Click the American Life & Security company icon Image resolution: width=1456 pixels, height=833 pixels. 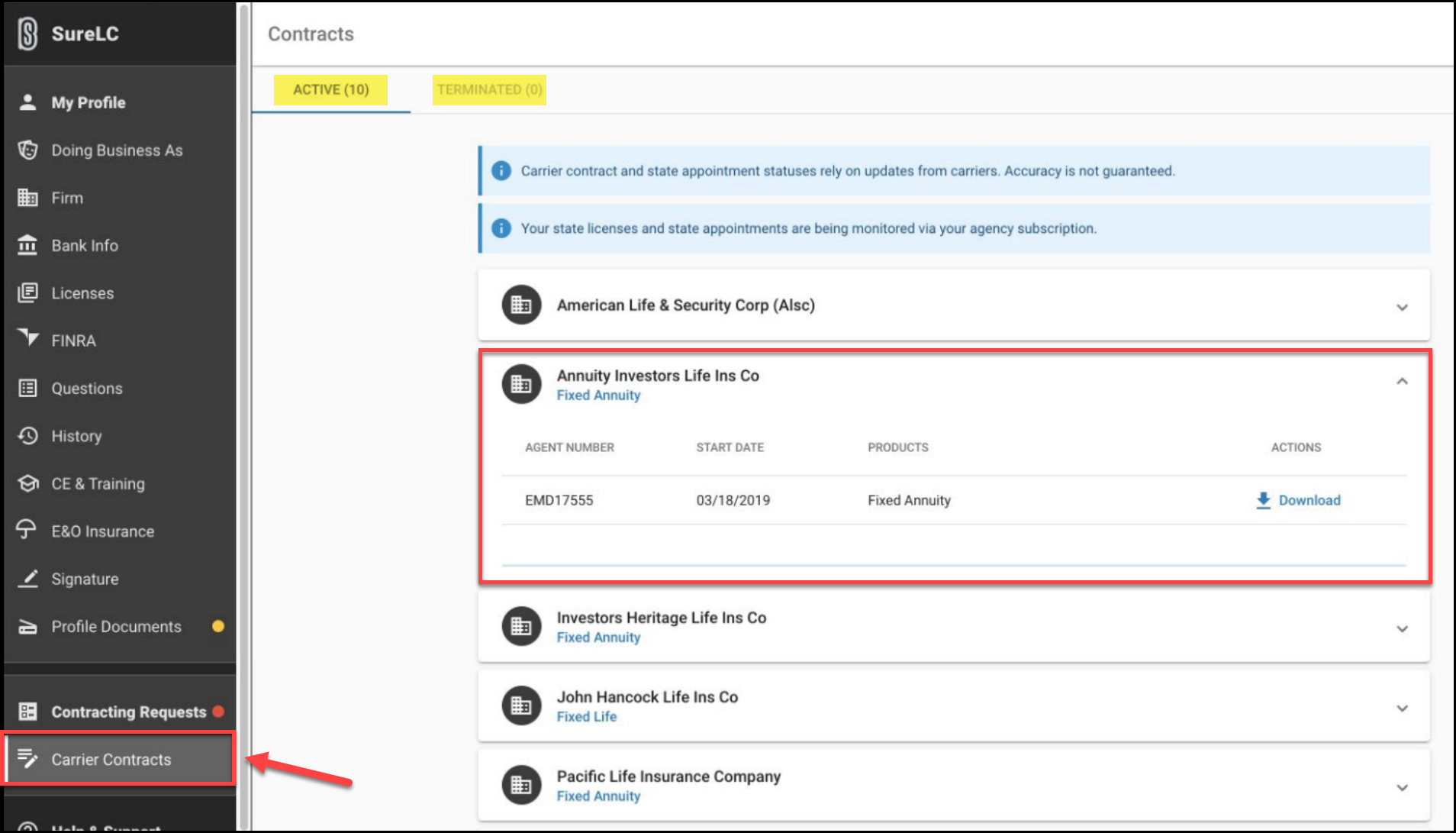(x=521, y=305)
